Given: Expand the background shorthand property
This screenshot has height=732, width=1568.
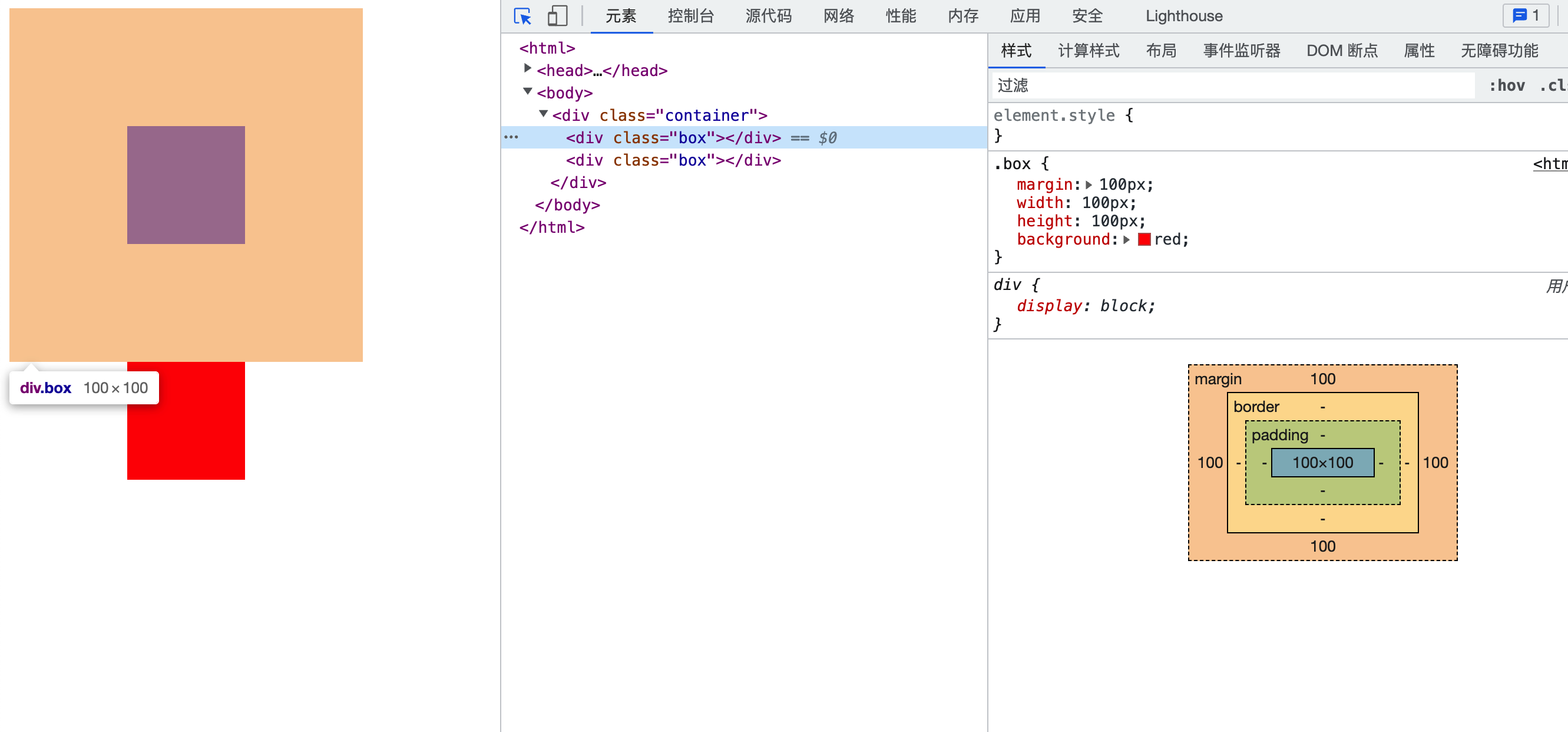Looking at the screenshot, I should coord(1127,240).
